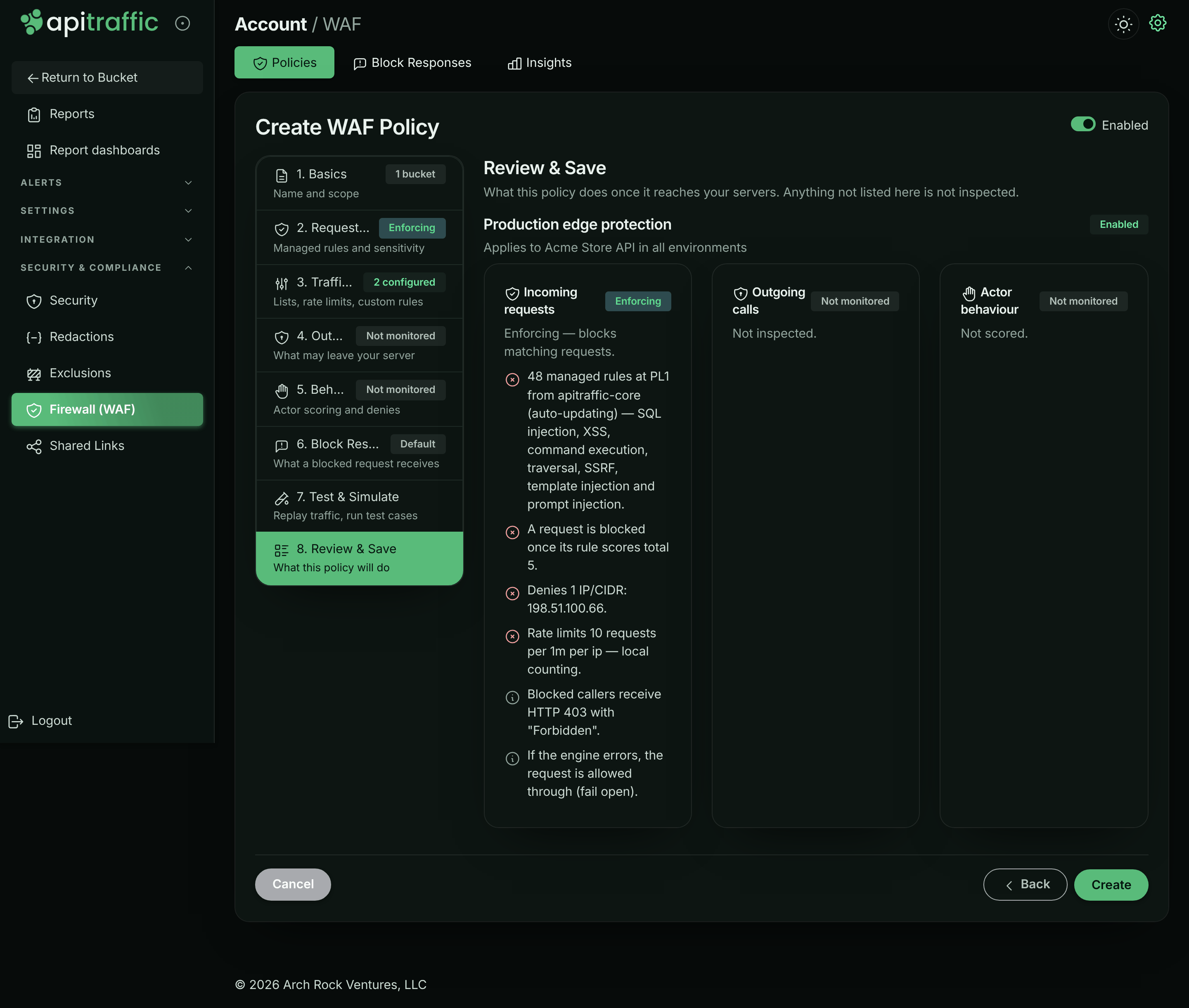Open Security shield sidebar item
The width and height of the screenshot is (1189, 1008).
[x=107, y=301]
